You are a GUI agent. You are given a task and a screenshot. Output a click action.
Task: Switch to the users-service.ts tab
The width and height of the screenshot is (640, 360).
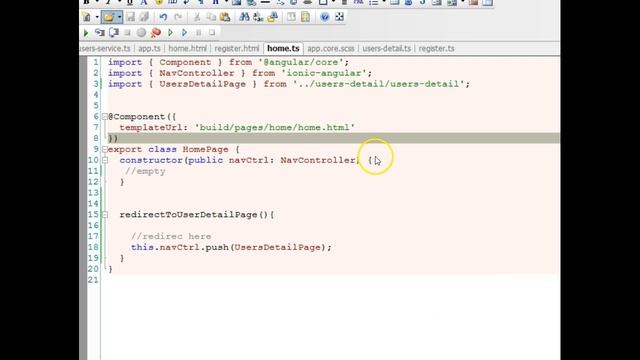tap(105, 49)
